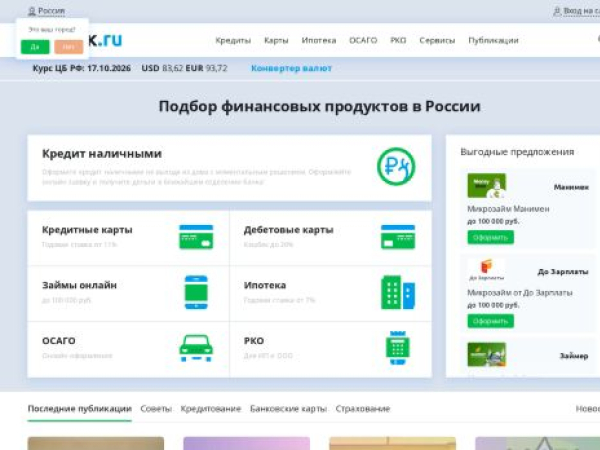Open the Ипотека menu item in the header
The height and width of the screenshot is (450, 600).
[319, 40]
